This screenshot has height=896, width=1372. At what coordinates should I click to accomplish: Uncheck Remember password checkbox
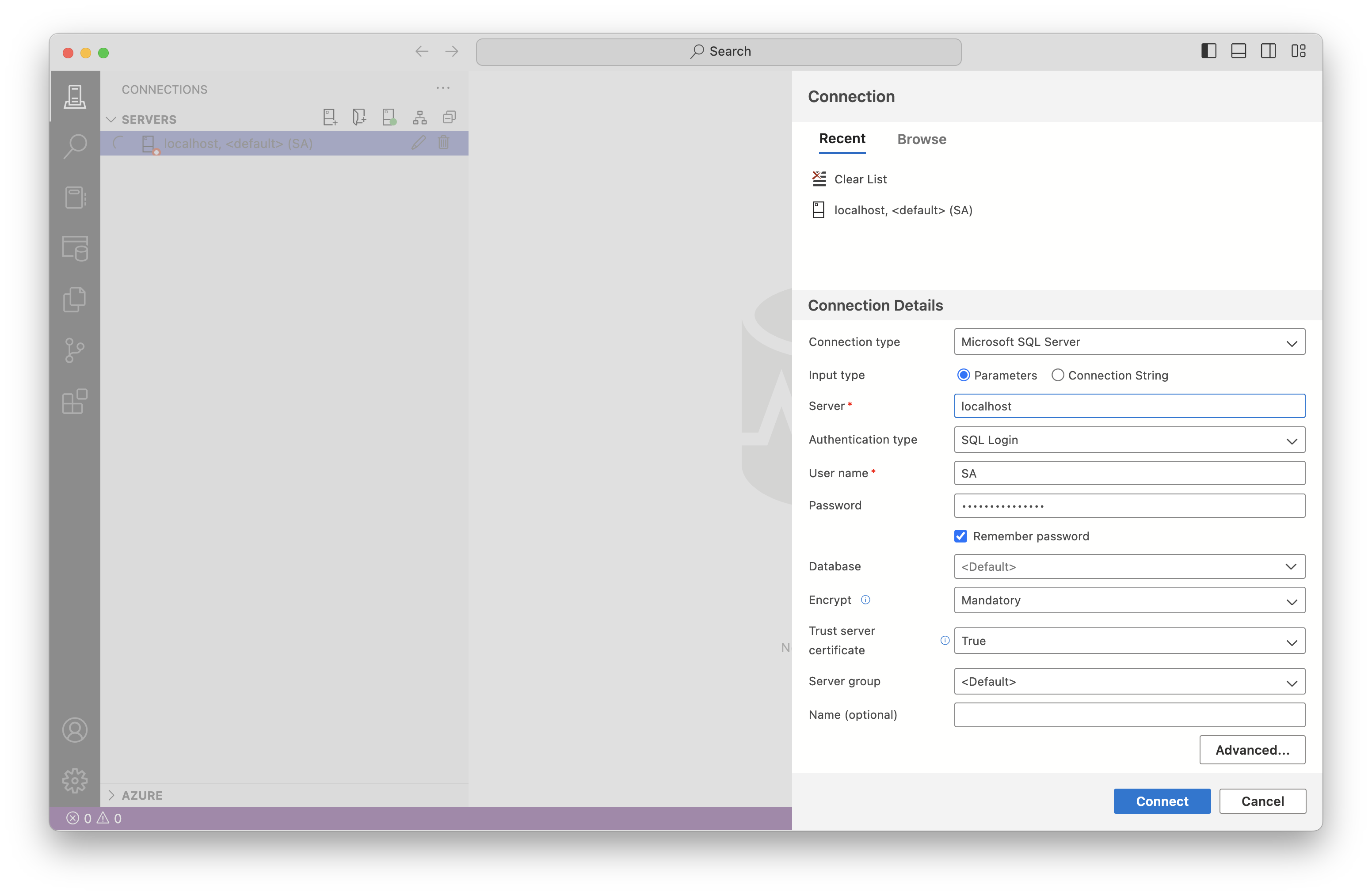[x=960, y=536]
